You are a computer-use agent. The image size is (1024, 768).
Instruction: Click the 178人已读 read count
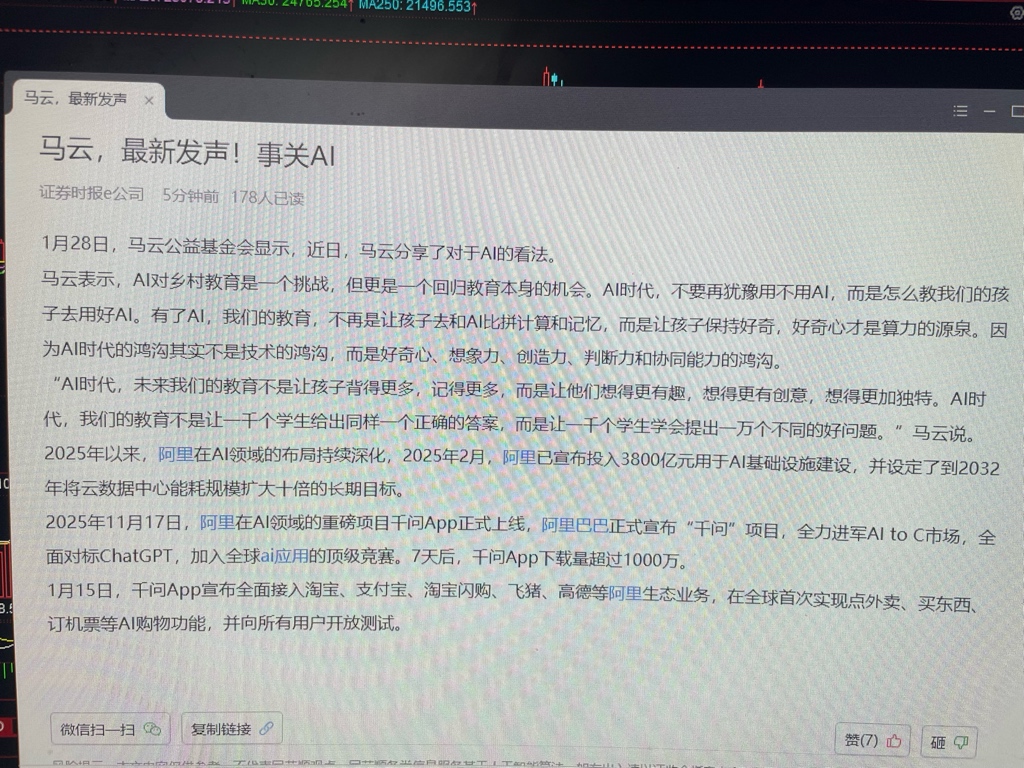pos(267,197)
